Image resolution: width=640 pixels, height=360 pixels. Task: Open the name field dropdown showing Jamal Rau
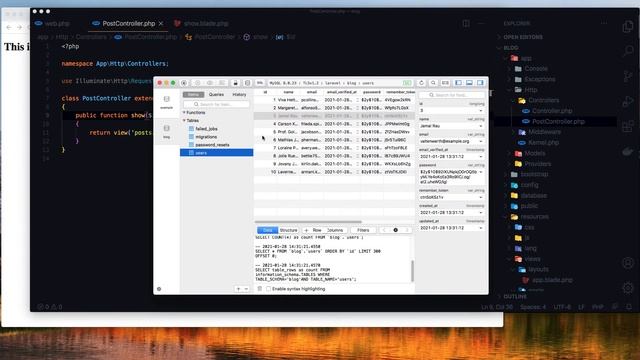click(x=481, y=126)
